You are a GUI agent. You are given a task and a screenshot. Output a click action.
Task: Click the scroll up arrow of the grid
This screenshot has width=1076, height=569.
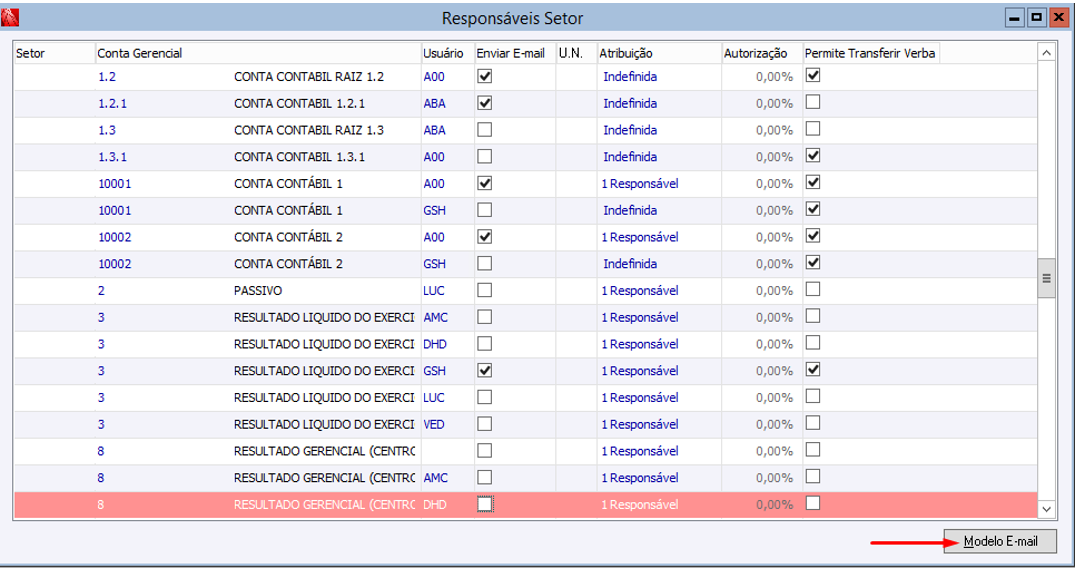click(1046, 53)
